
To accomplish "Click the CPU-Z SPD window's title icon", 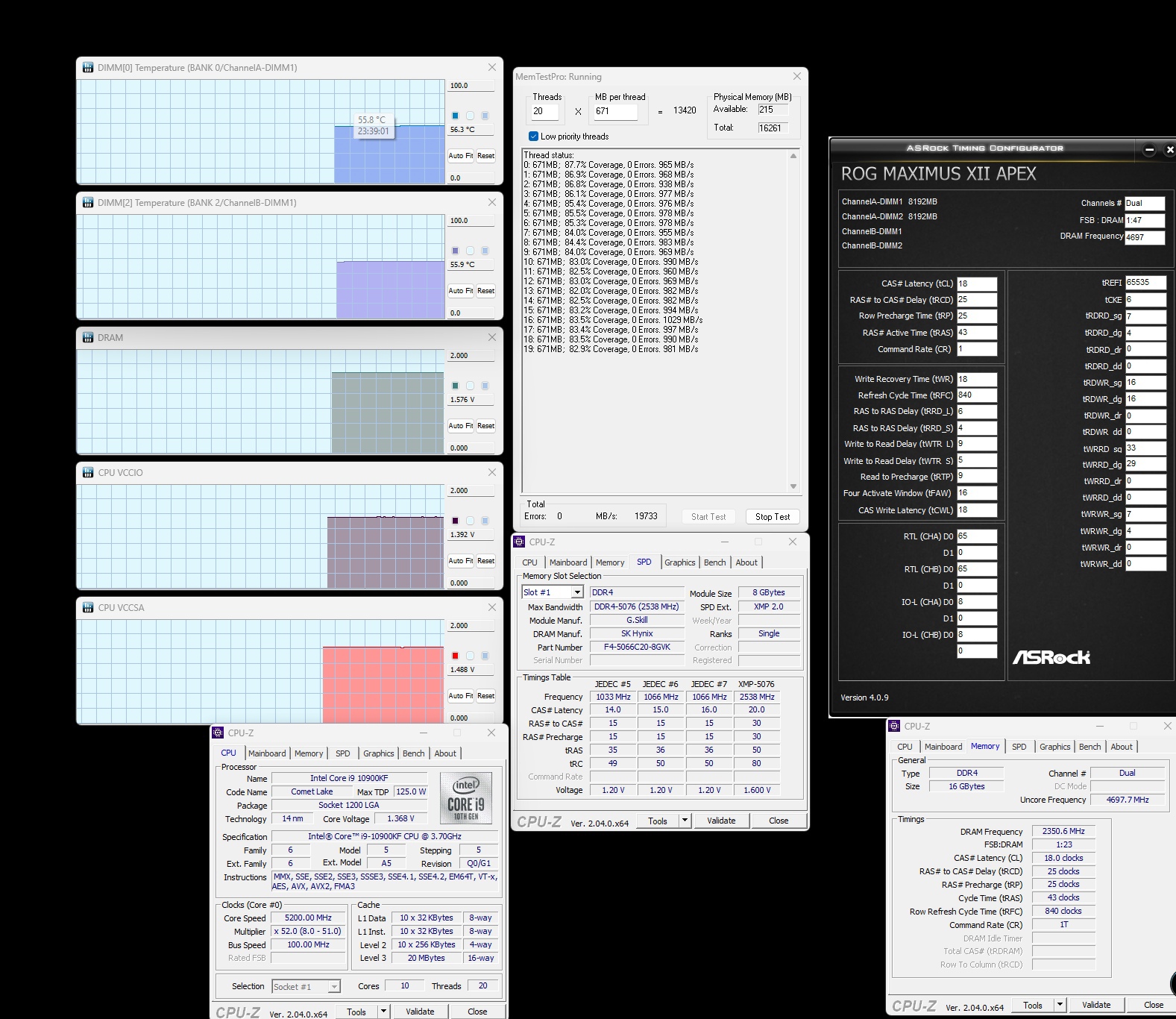I will click(x=520, y=542).
